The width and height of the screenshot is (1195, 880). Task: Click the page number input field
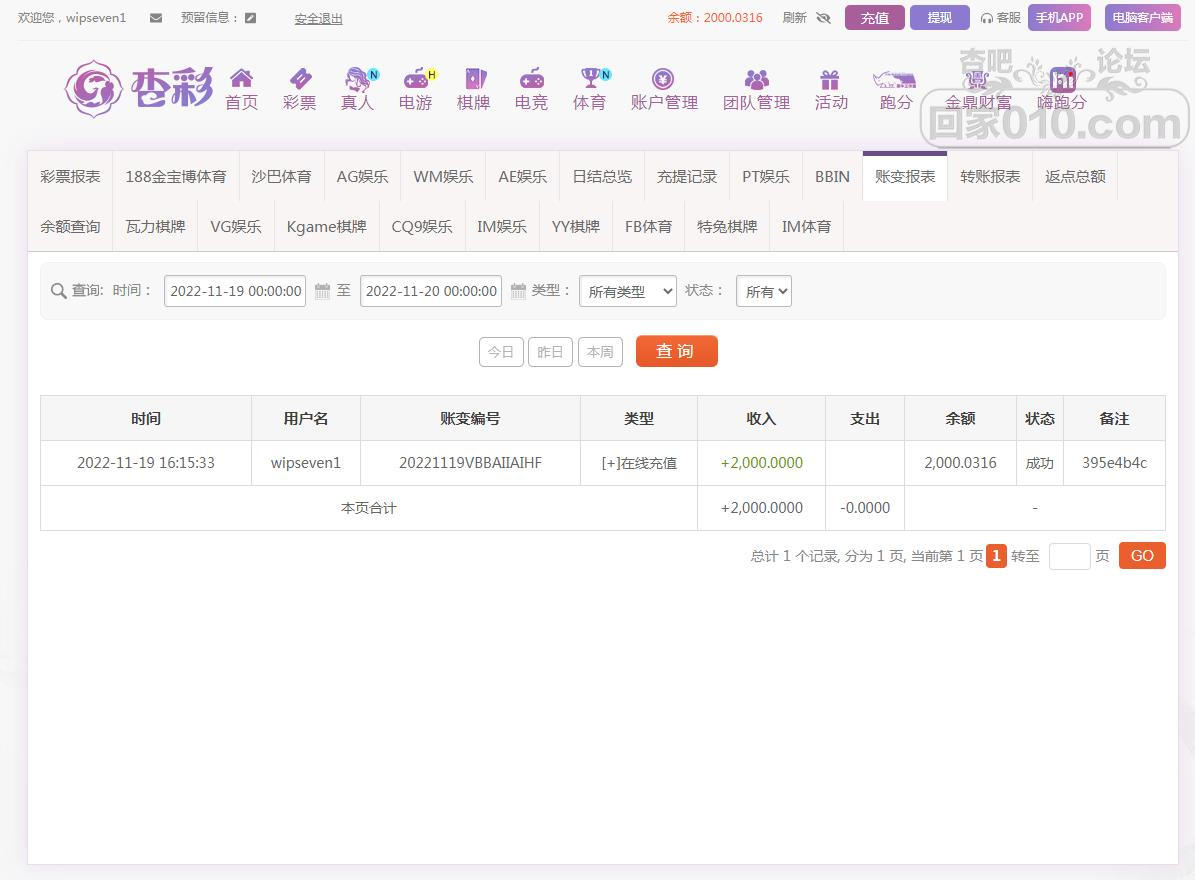point(1069,556)
